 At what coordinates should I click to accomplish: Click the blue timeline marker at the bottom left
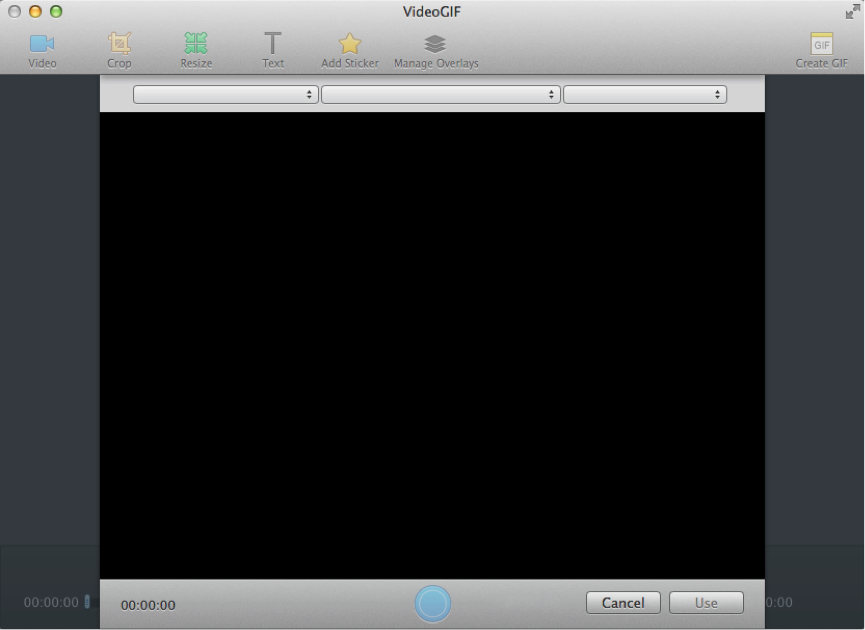(x=87, y=602)
